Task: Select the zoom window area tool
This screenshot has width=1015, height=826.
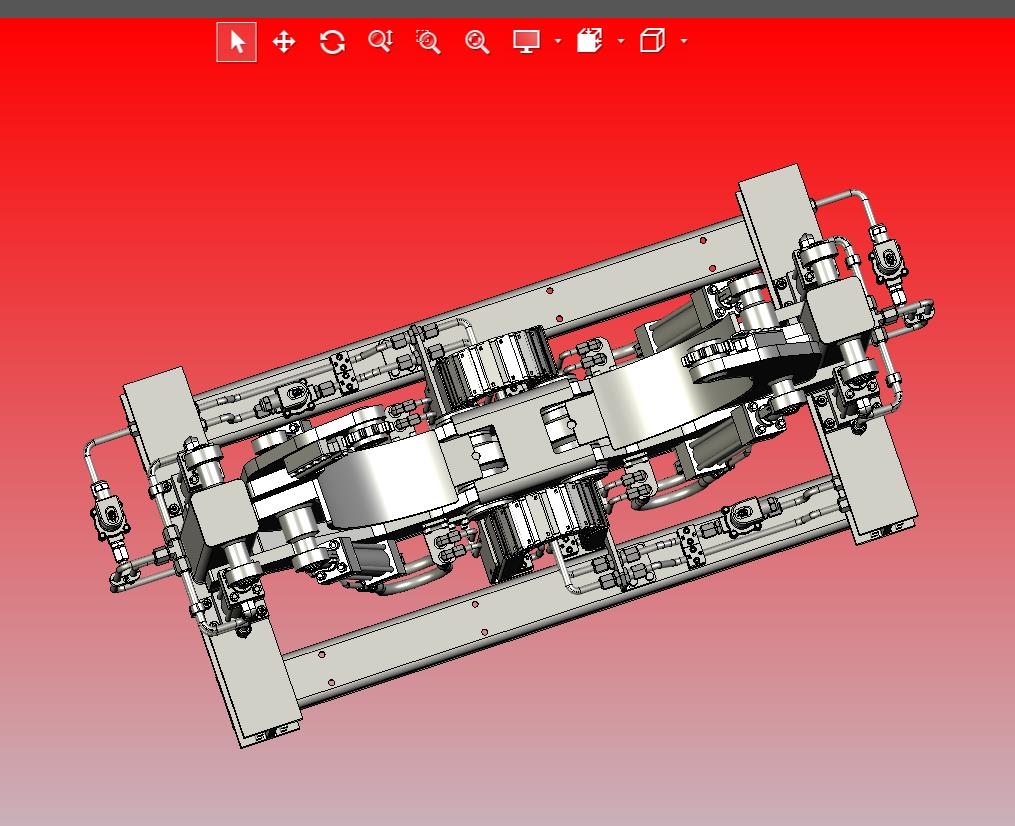Action: 428,41
